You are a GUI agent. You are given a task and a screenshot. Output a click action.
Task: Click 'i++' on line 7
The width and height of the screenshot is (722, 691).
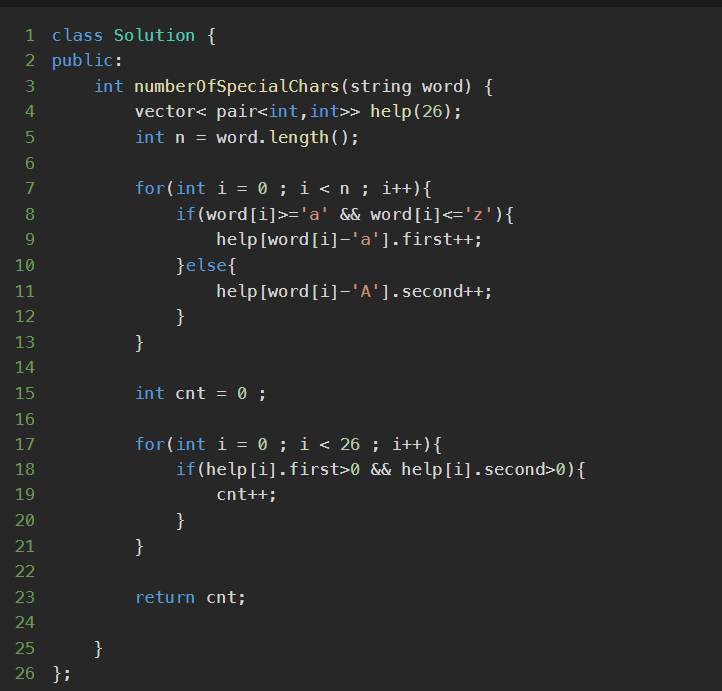397,188
